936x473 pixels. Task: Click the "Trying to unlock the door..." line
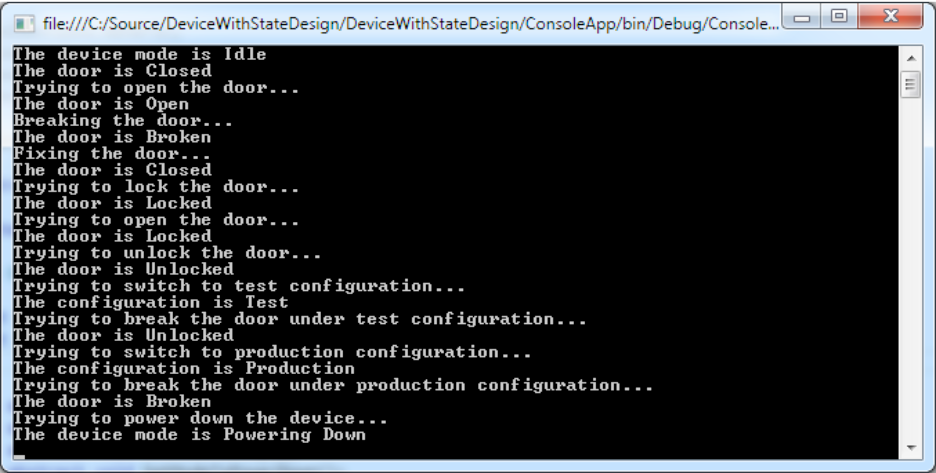tap(167, 253)
